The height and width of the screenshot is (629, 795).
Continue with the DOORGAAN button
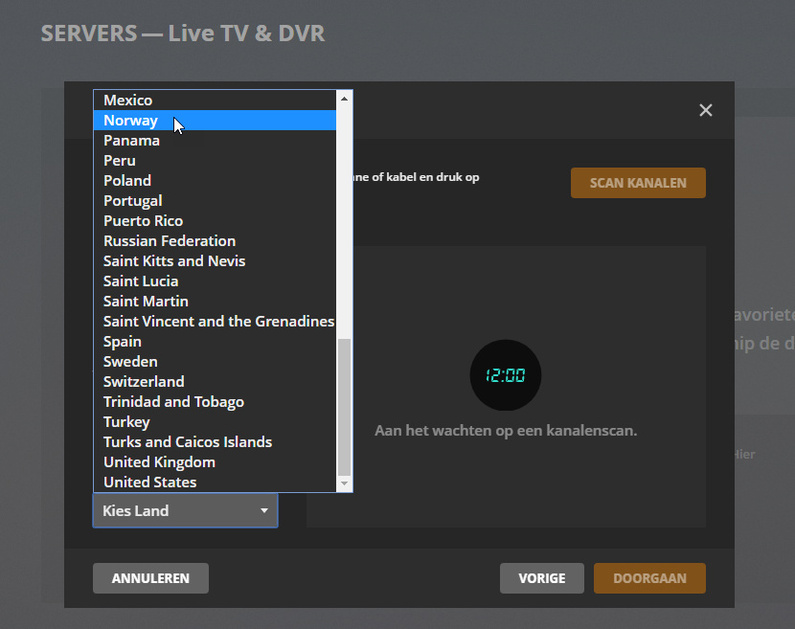(649, 578)
